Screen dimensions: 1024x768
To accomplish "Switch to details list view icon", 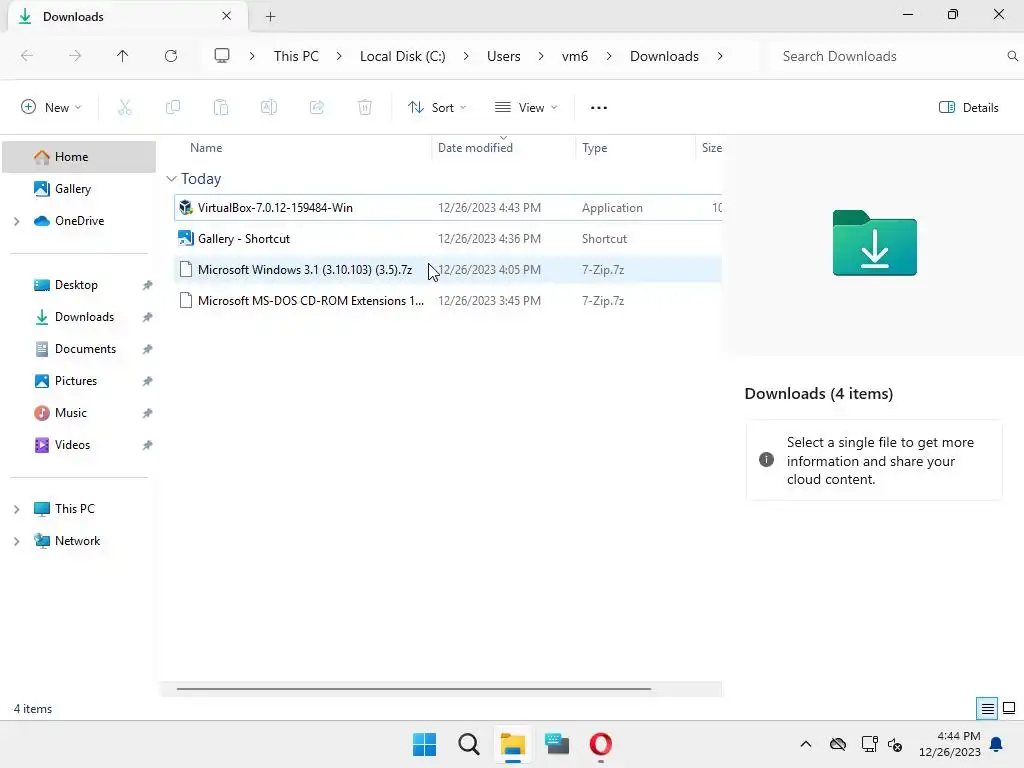I will click(987, 708).
